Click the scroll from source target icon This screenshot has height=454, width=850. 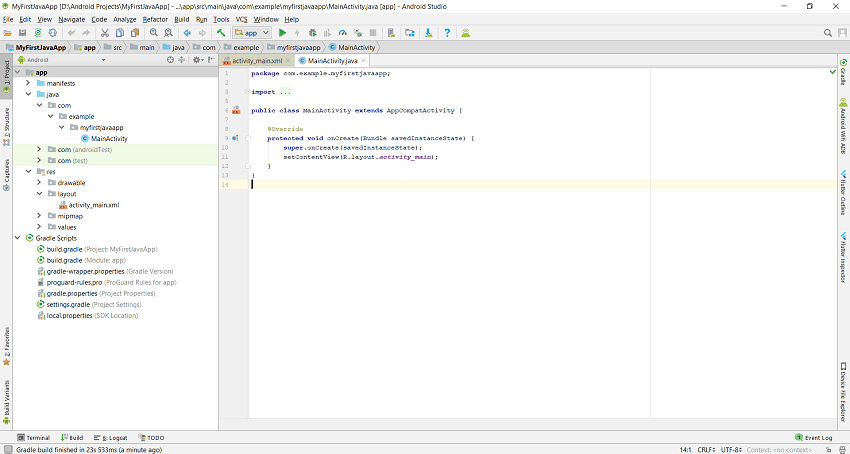[x=170, y=60]
